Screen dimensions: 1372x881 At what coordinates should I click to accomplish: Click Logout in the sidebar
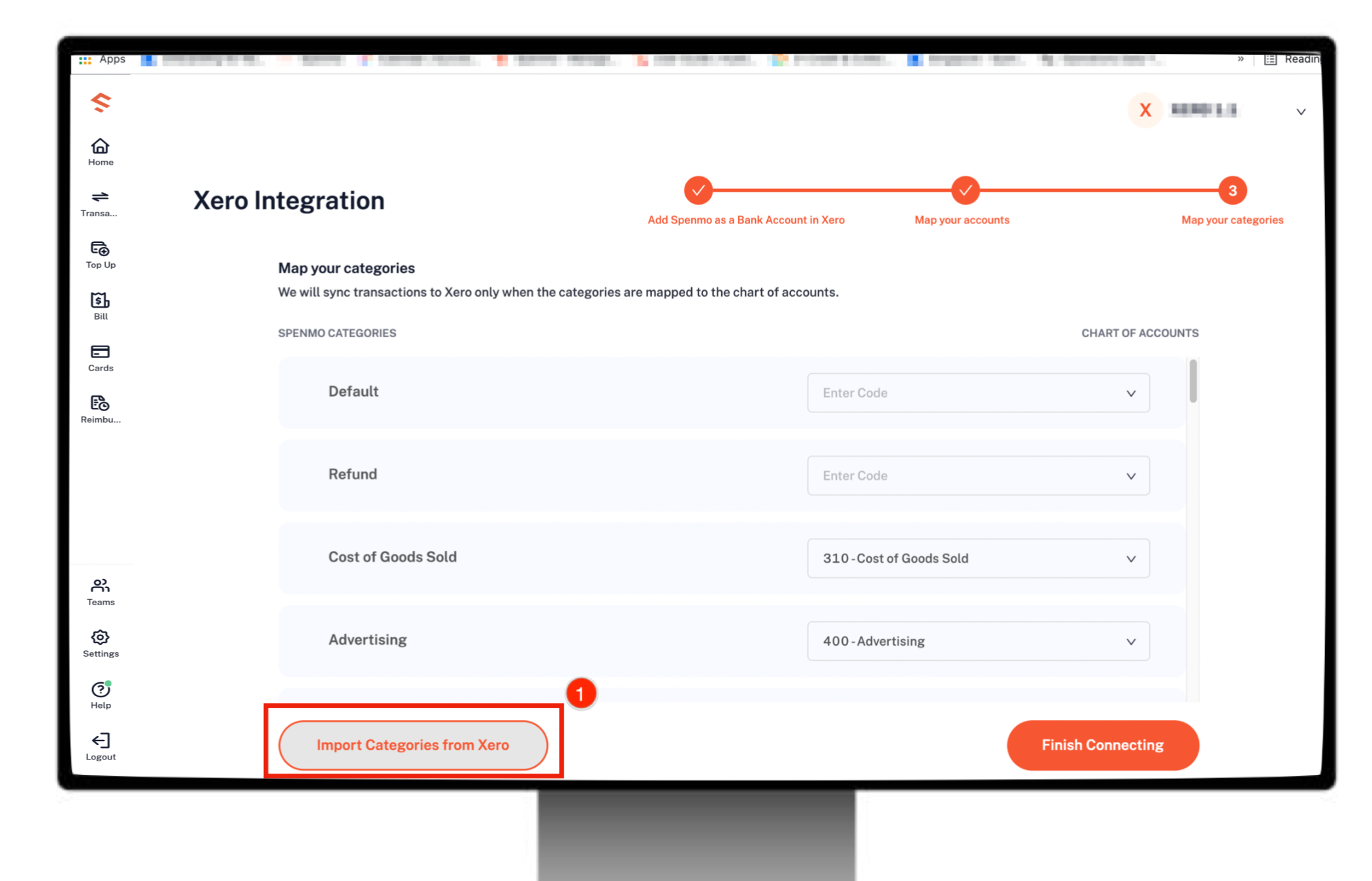click(101, 747)
